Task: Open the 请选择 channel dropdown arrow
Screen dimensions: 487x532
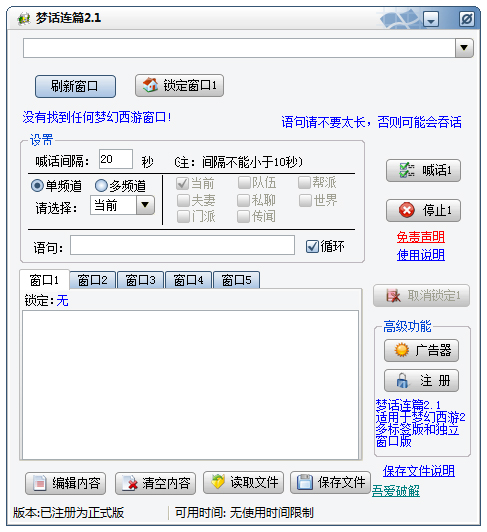Action: 145,205
